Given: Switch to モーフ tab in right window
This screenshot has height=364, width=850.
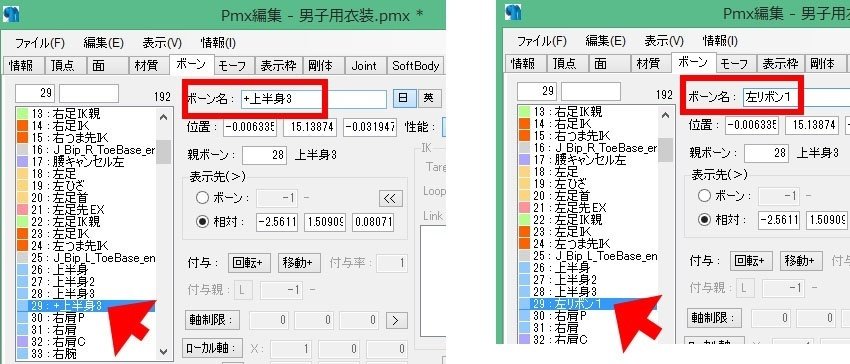Looking at the screenshot, I should [x=735, y=63].
